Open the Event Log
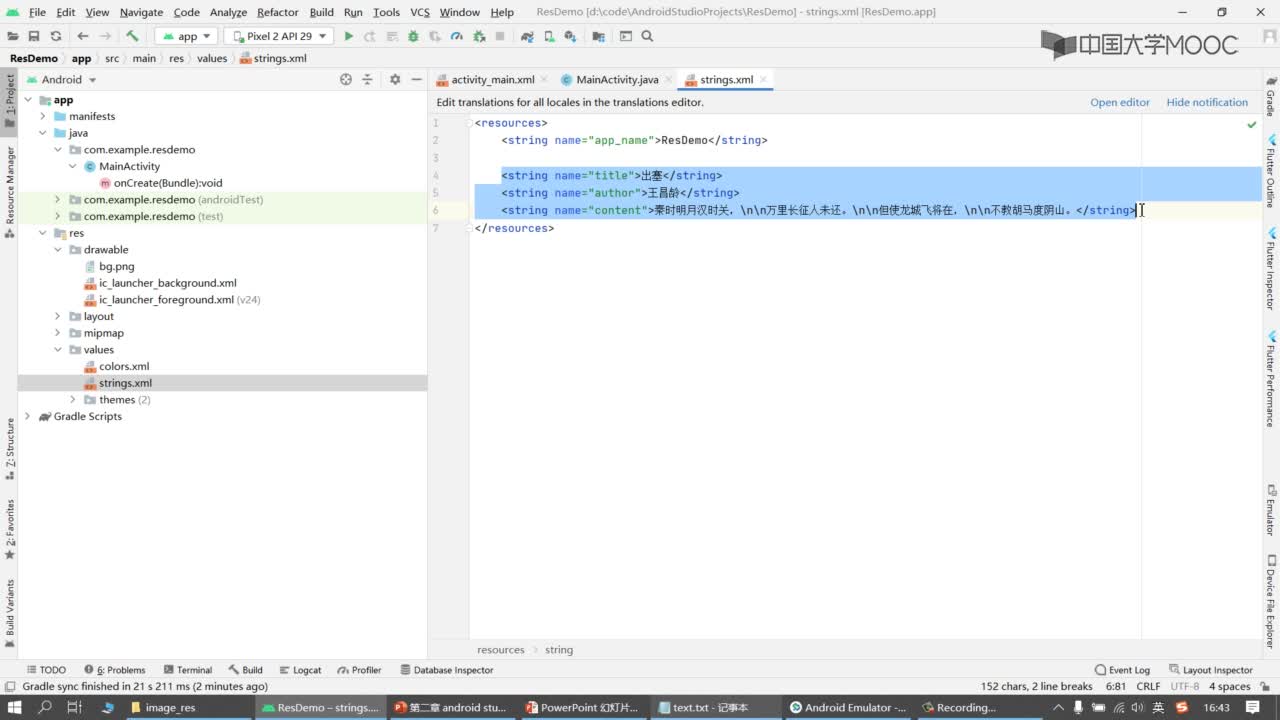Image resolution: width=1280 pixels, height=720 pixels. pos(1122,670)
